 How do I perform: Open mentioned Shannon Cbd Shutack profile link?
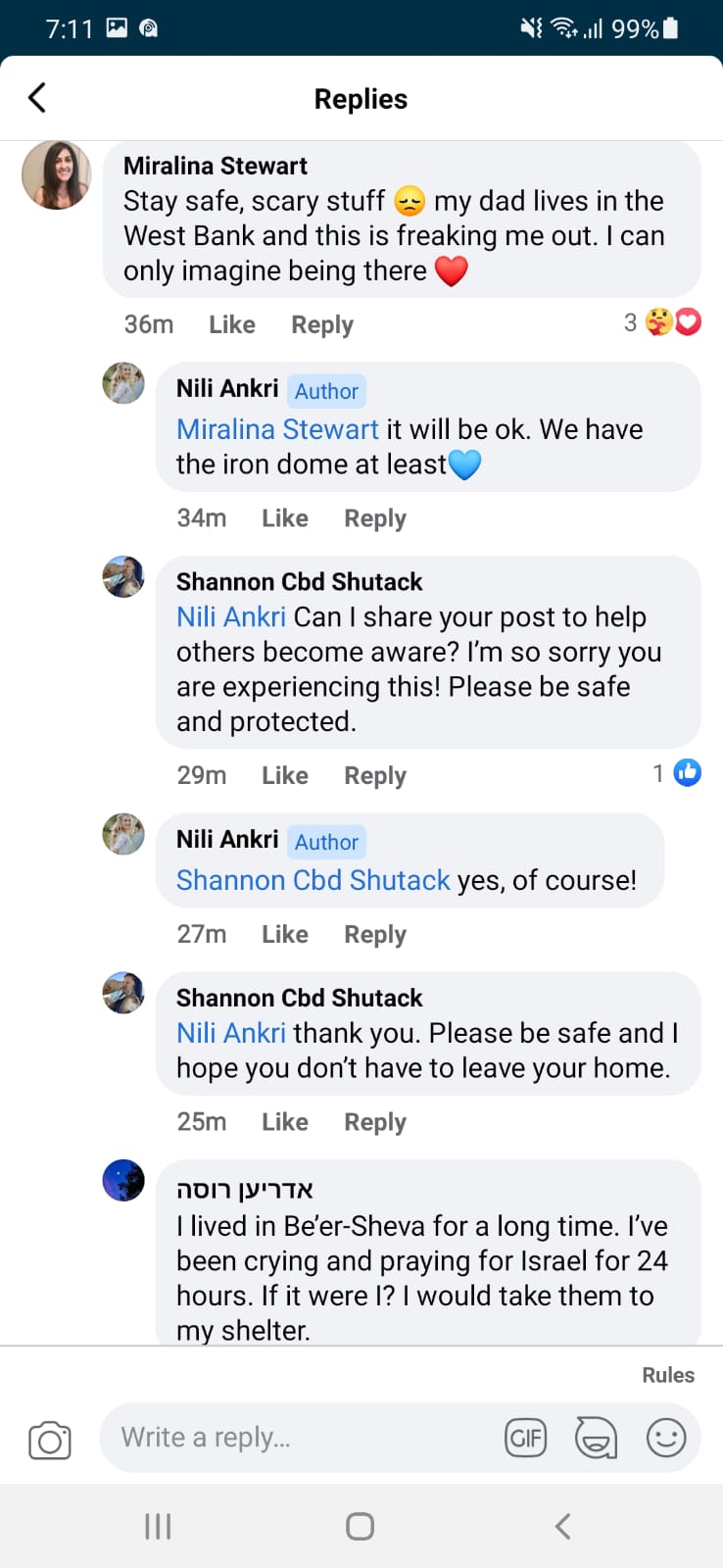click(x=313, y=880)
